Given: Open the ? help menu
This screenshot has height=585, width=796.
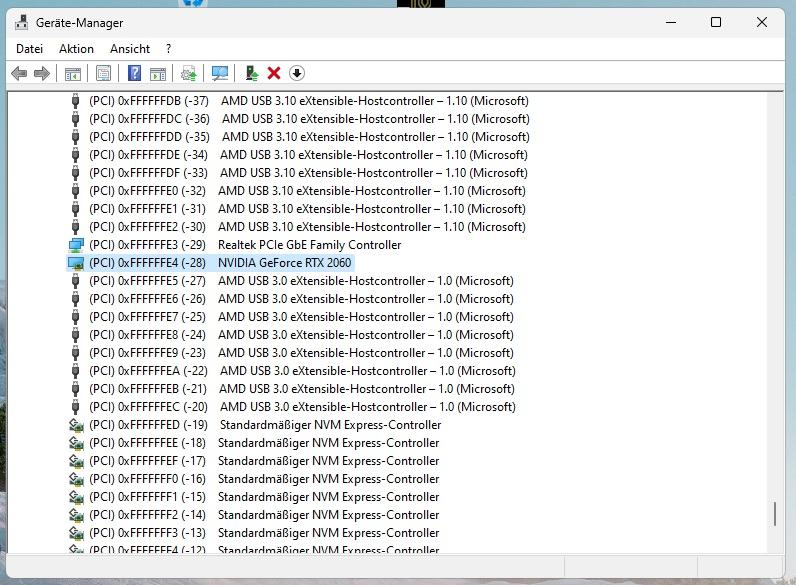Looking at the screenshot, I should [x=169, y=49].
